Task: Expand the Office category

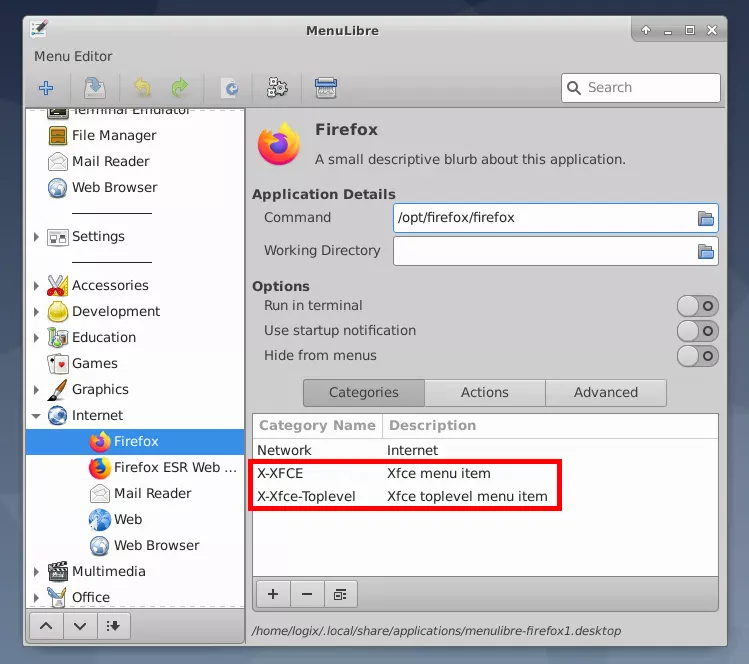Action: point(36,597)
